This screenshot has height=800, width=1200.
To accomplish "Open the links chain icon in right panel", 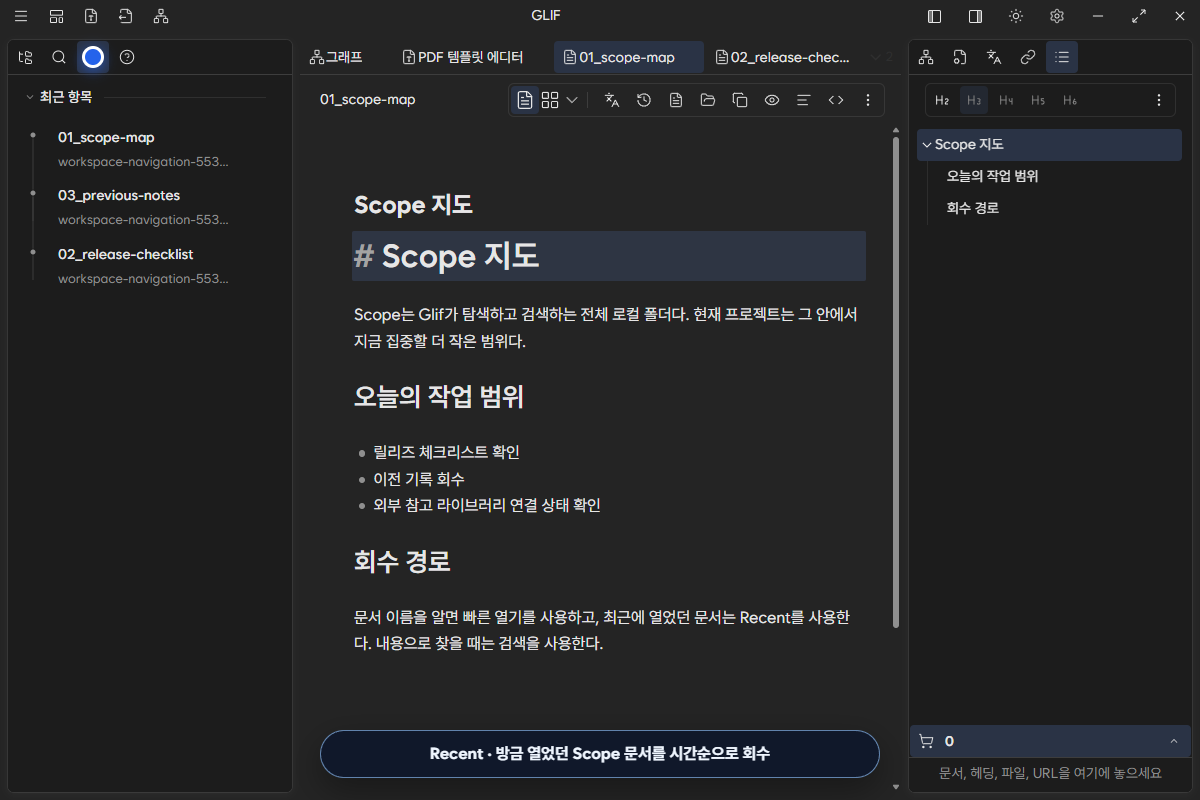I will (1028, 57).
